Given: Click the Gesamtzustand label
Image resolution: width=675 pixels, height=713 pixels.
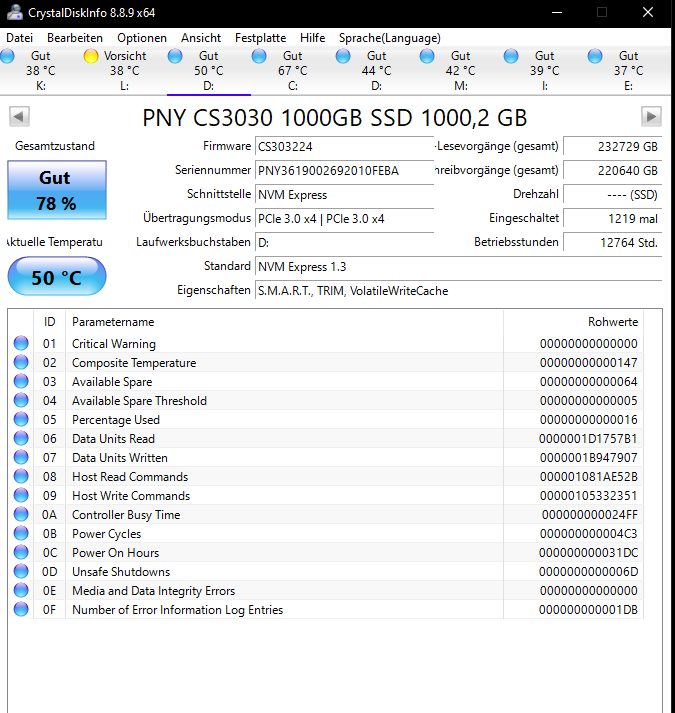Looking at the screenshot, I should [x=55, y=146].
